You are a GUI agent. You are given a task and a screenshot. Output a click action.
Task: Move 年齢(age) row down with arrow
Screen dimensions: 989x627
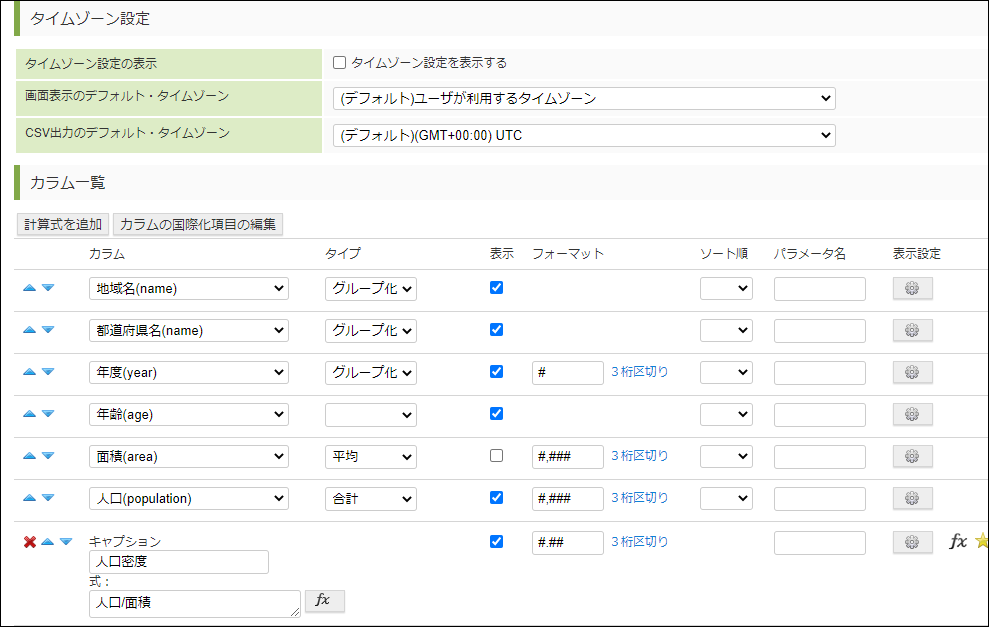coord(48,414)
